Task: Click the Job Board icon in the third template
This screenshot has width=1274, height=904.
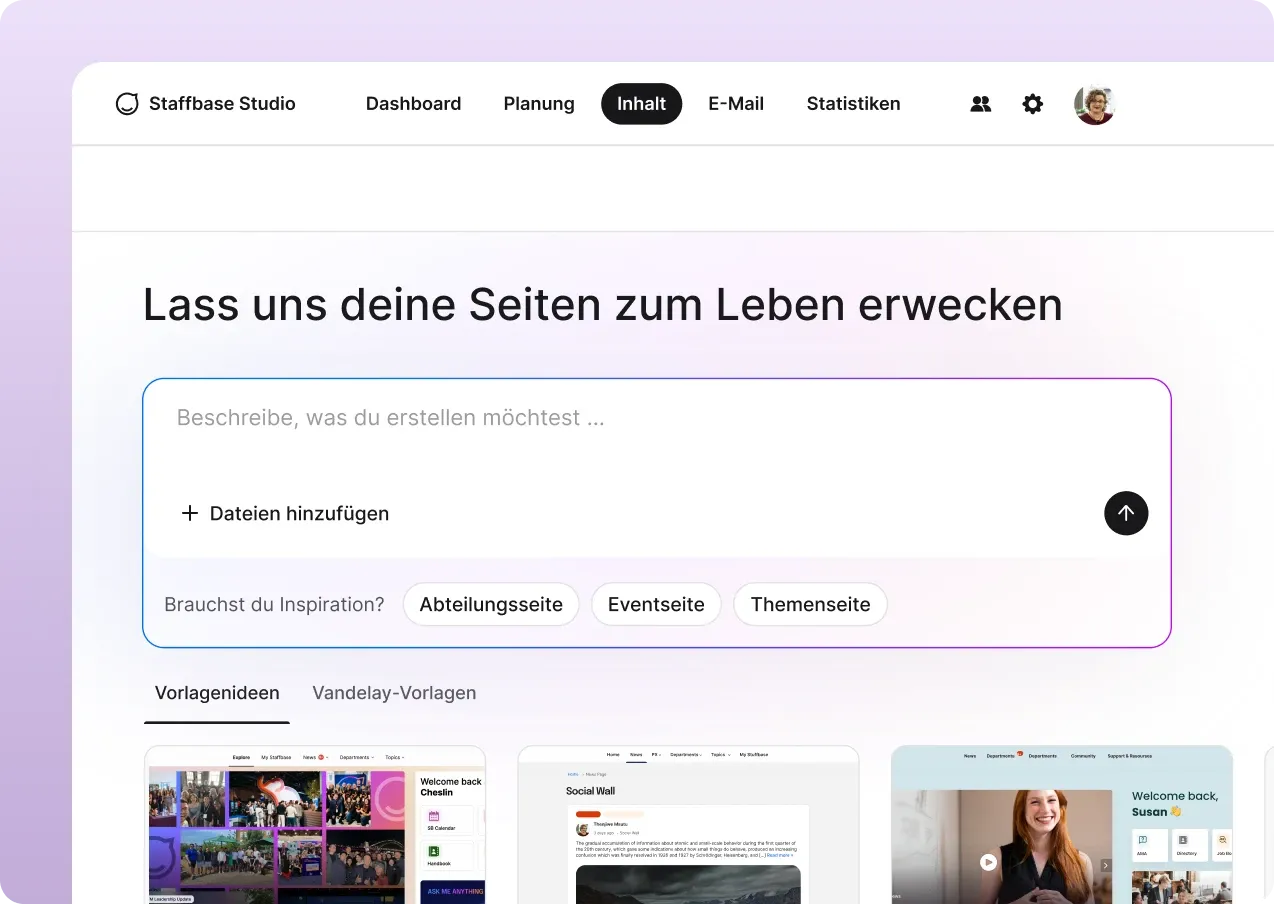Action: pos(1222,841)
